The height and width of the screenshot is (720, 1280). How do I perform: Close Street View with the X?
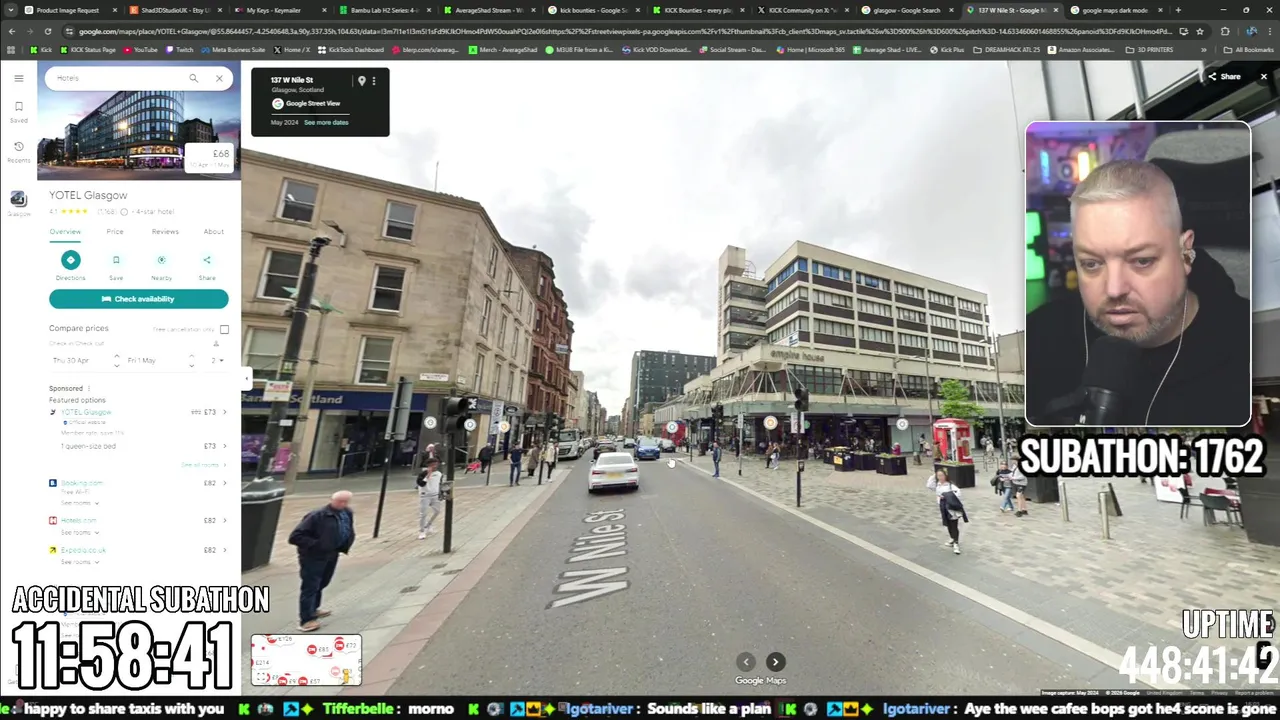(1263, 77)
